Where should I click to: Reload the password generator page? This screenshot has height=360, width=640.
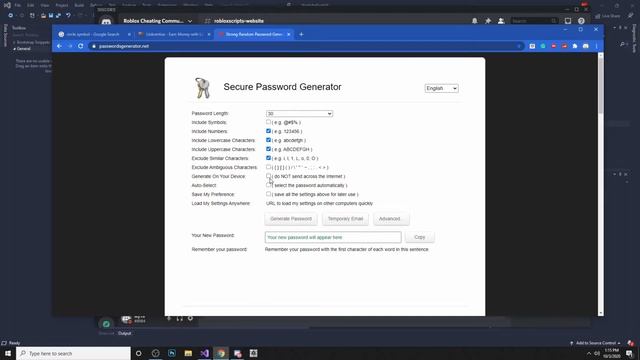80,46
